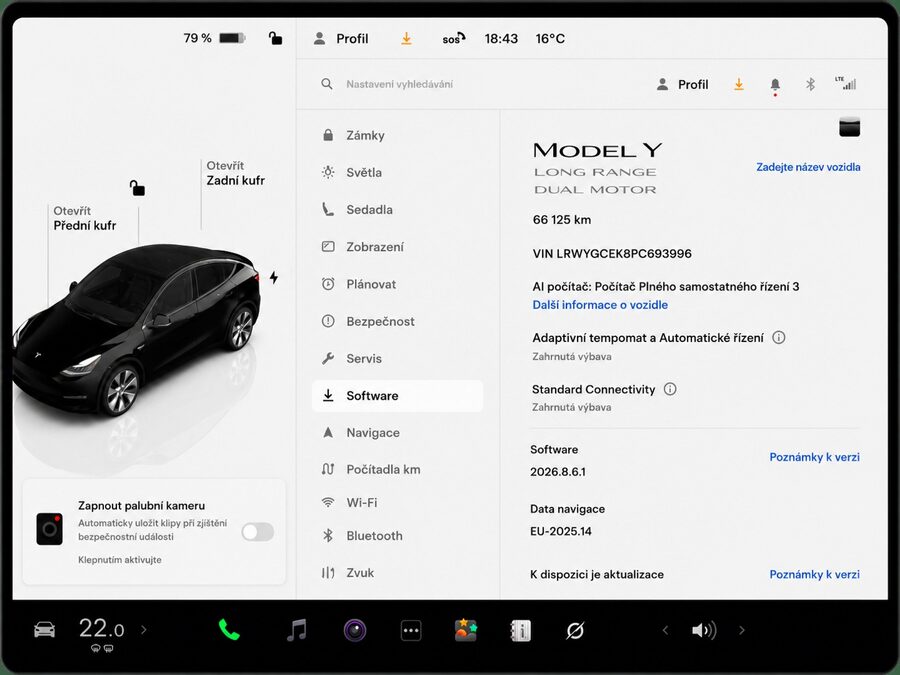Tap the orange download icon in top status bar
The height and width of the screenshot is (675, 900).
pyautogui.click(x=406, y=38)
